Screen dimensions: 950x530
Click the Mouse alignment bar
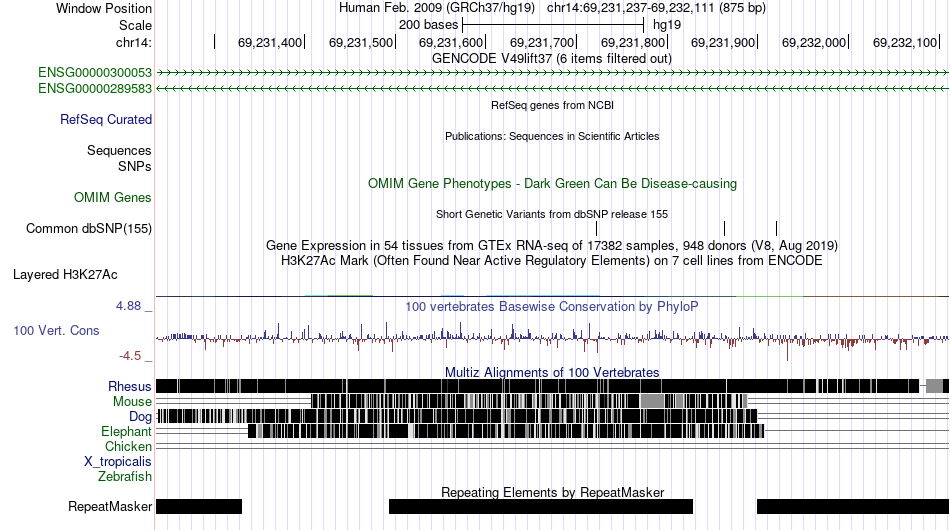click(x=529, y=401)
